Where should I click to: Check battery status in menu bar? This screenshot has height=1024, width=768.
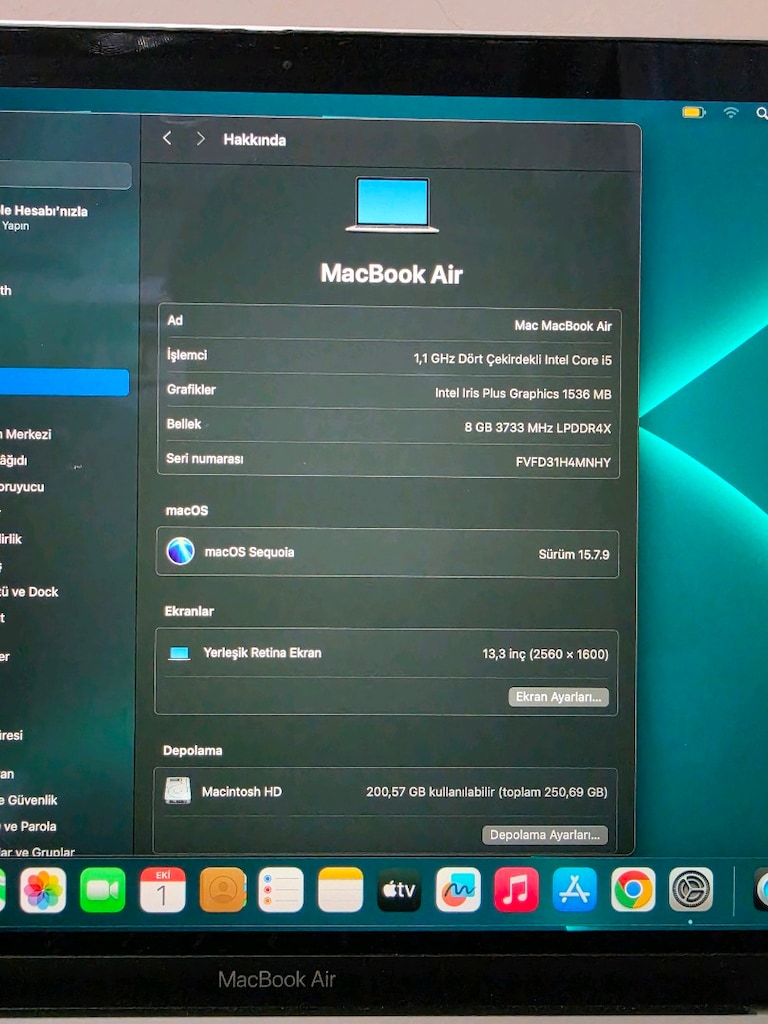[694, 112]
